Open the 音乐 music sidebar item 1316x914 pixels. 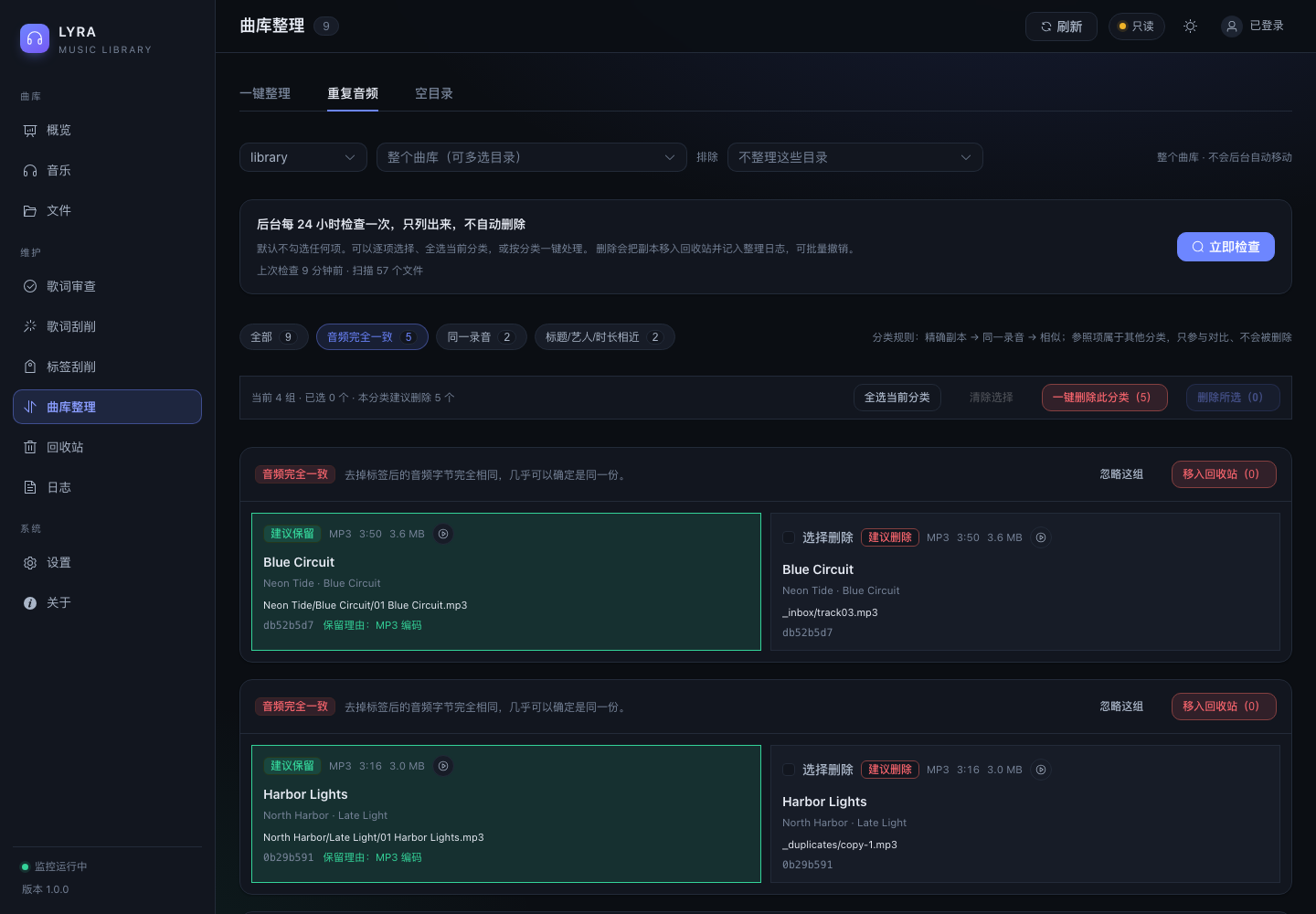[107, 170]
